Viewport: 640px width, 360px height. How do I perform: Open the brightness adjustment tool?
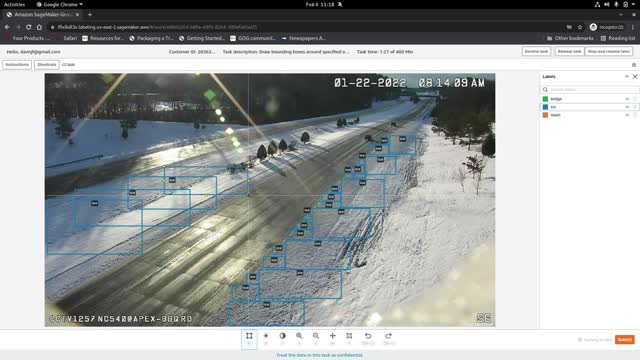tap(266, 336)
